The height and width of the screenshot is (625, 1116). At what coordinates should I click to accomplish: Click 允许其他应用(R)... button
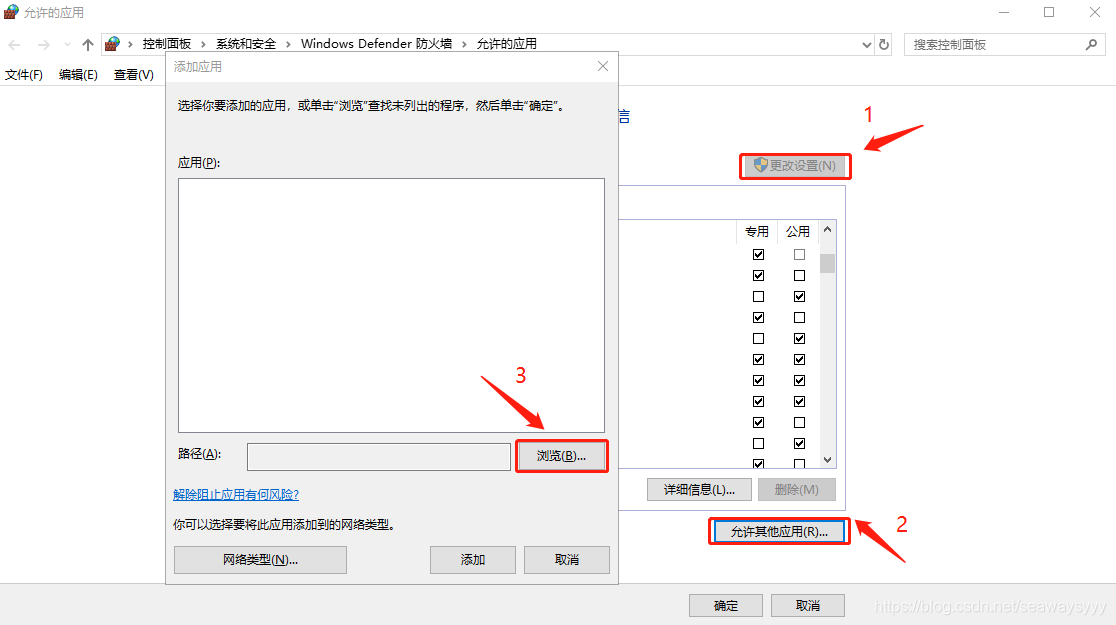(779, 532)
